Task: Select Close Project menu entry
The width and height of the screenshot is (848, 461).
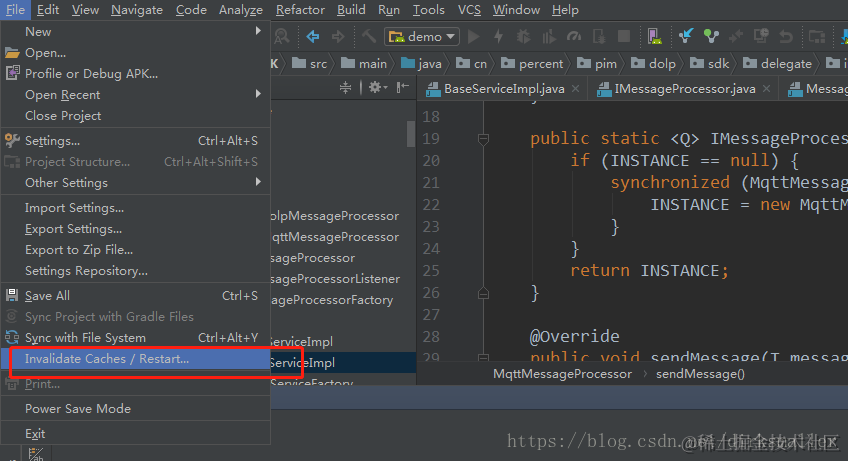Action: tap(135, 116)
